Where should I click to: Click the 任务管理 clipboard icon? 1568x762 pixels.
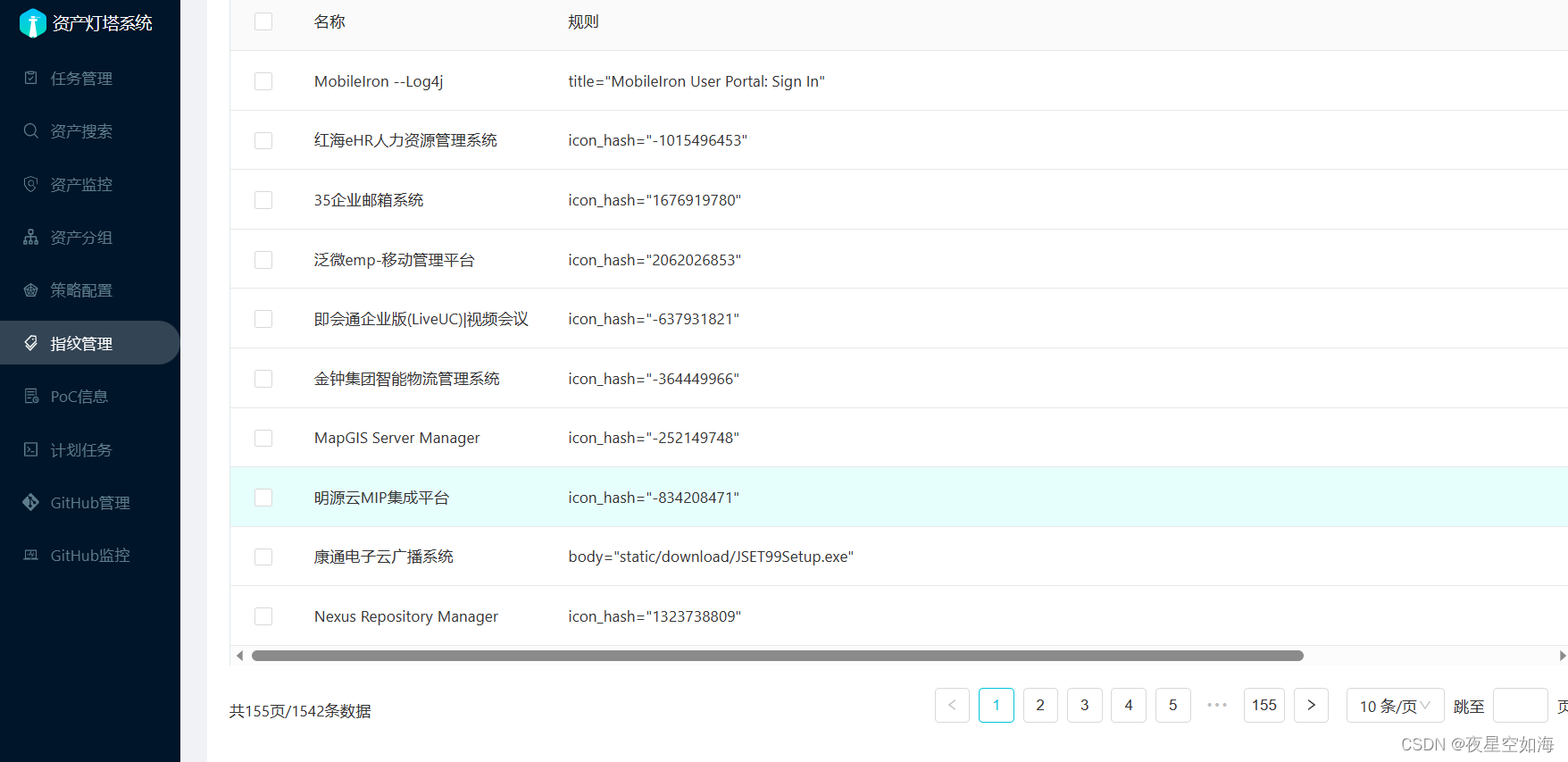coord(31,78)
